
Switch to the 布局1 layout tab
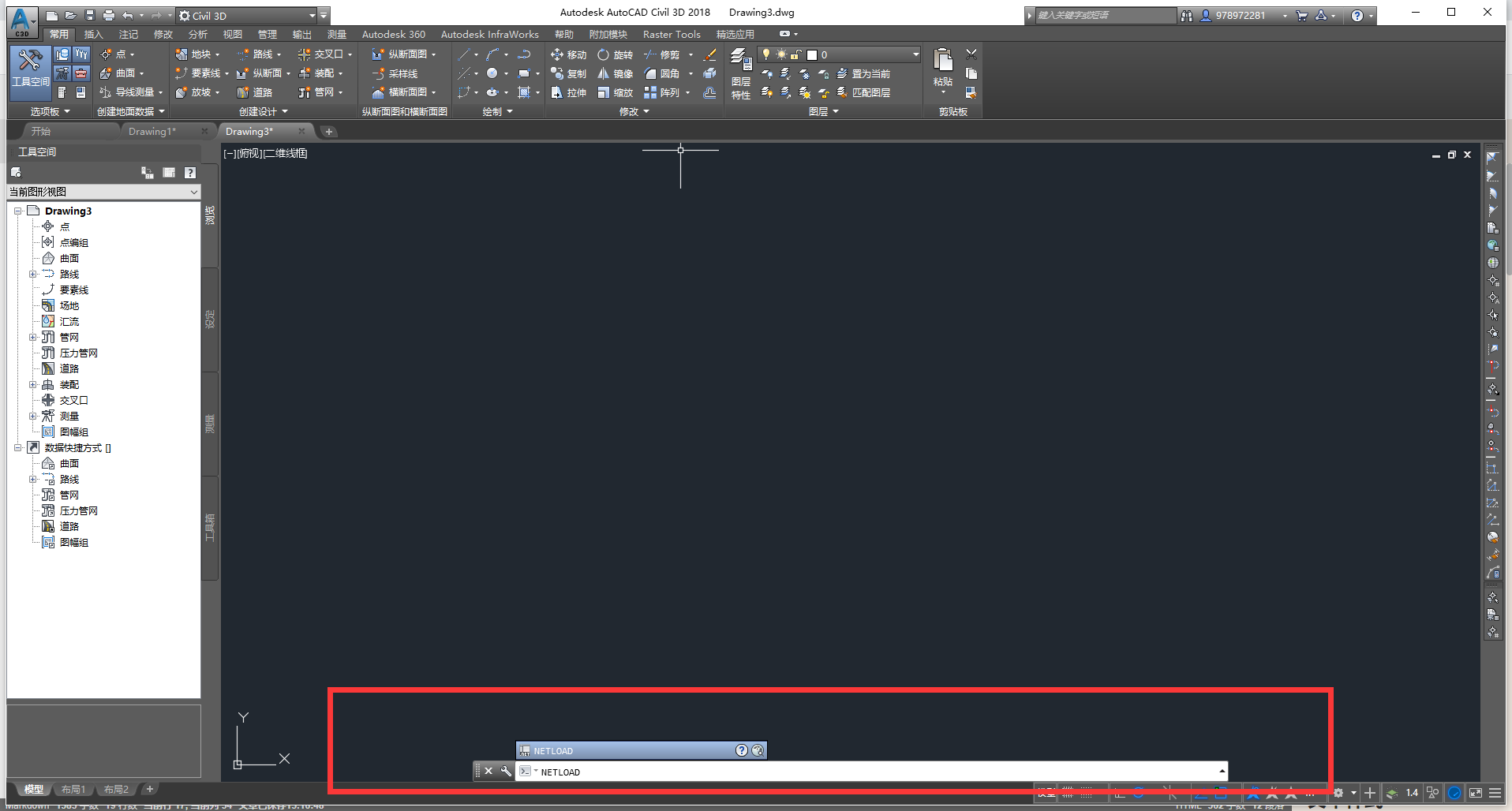(x=73, y=789)
